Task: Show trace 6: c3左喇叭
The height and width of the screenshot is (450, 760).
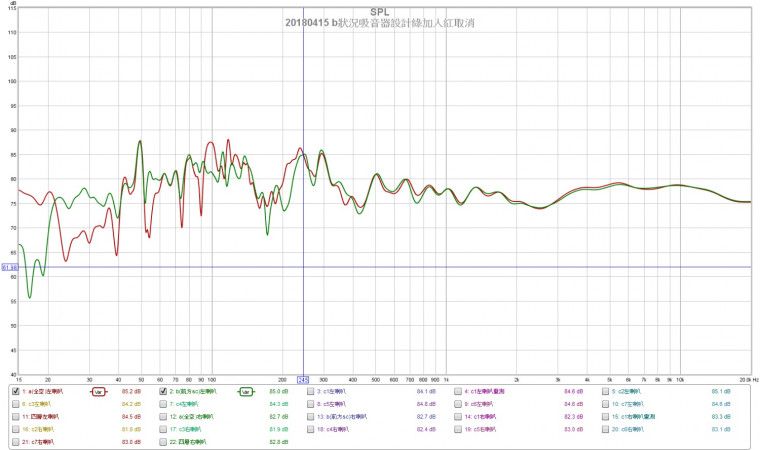Action: [x=16, y=404]
